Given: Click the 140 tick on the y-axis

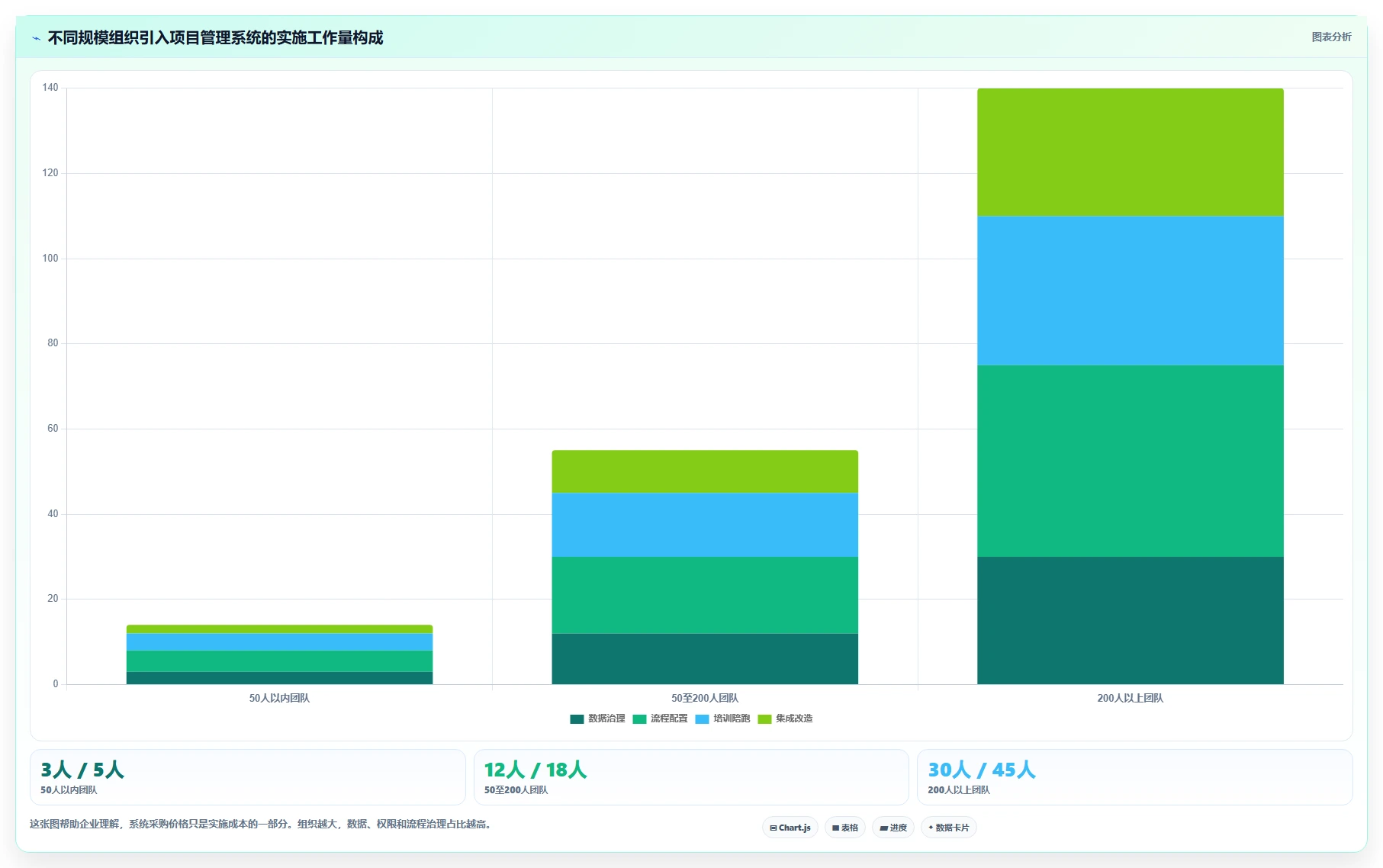Looking at the screenshot, I should [50, 88].
